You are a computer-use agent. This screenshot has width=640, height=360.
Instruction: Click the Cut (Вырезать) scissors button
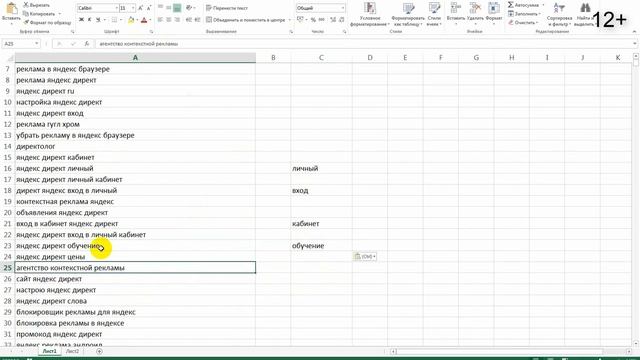pyautogui.click(x=36, y=5)
